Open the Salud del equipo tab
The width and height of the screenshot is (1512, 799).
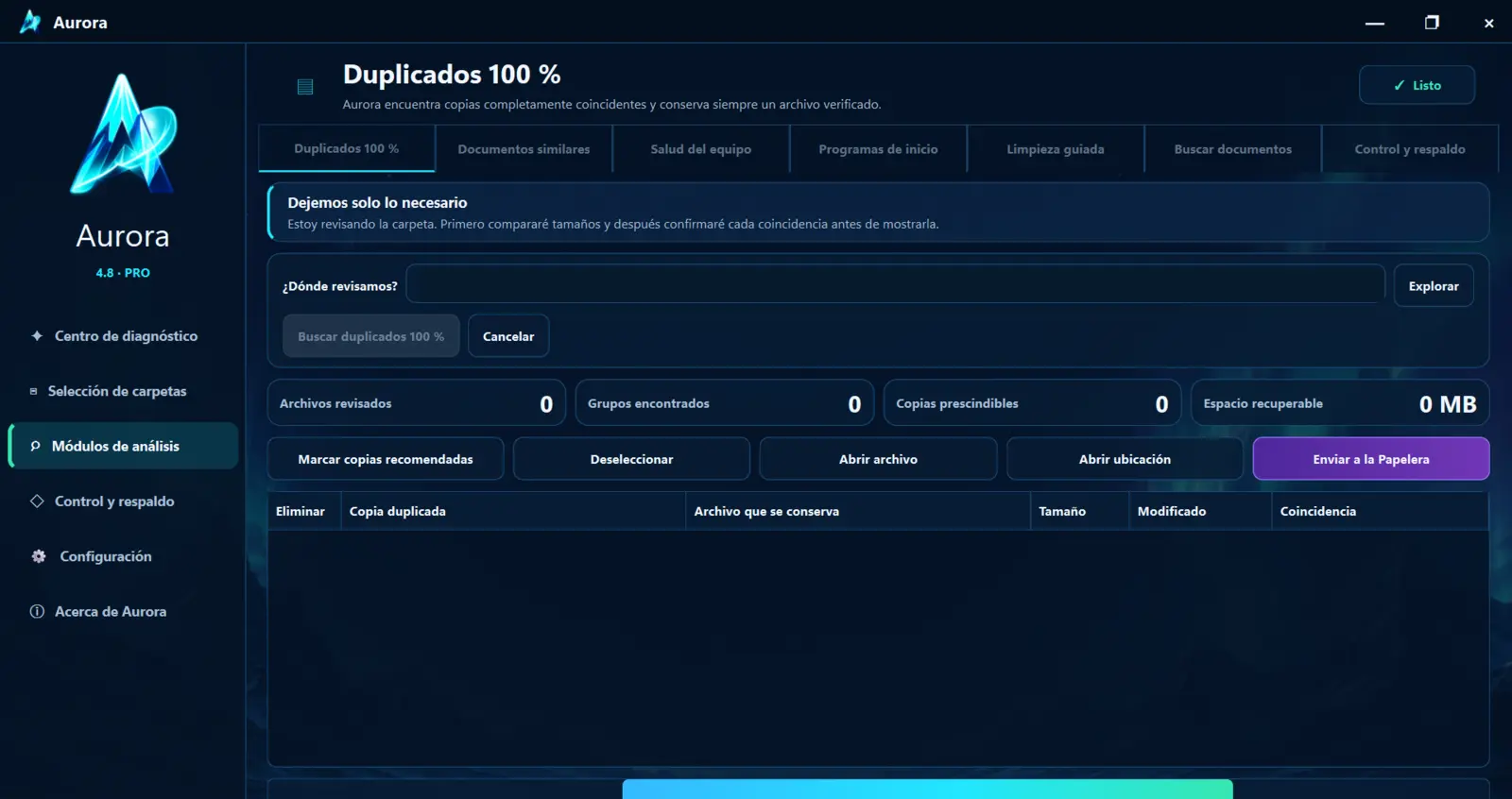[700, 149]
